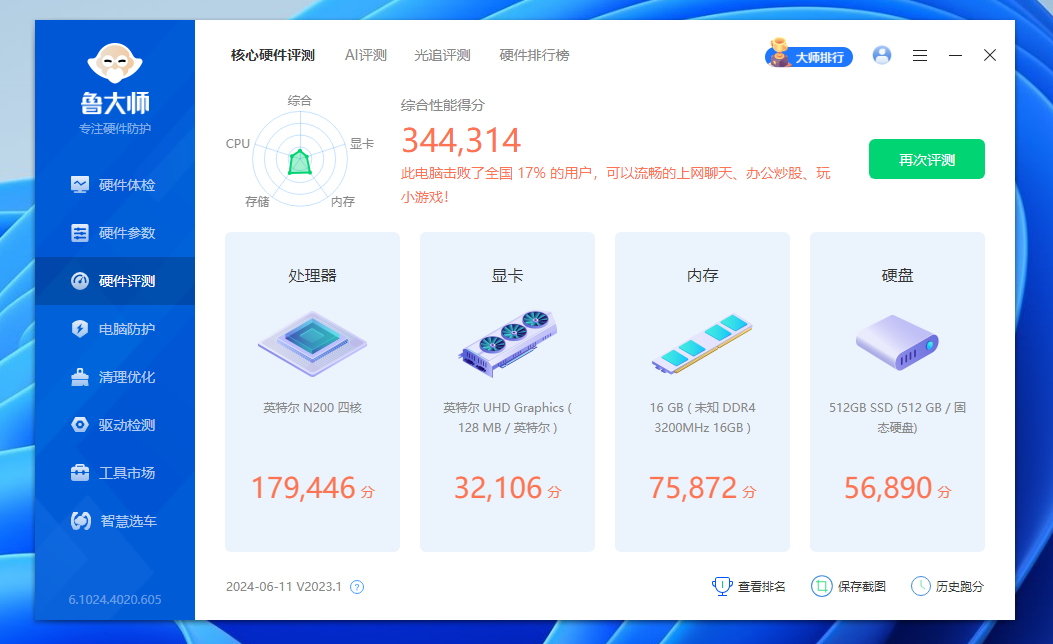
Task: Open 工具市场 in the sidebar
Action: click(115, 473)
